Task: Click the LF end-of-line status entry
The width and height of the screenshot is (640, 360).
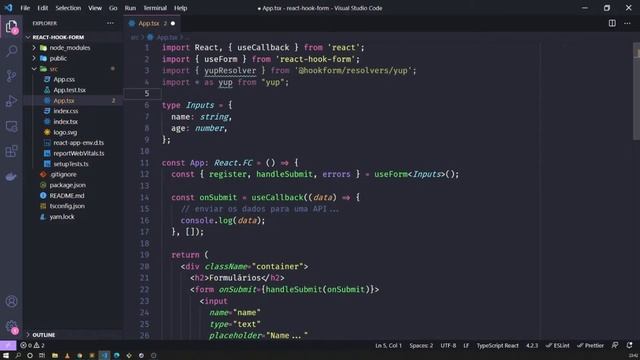Action: tap(466, 345)
